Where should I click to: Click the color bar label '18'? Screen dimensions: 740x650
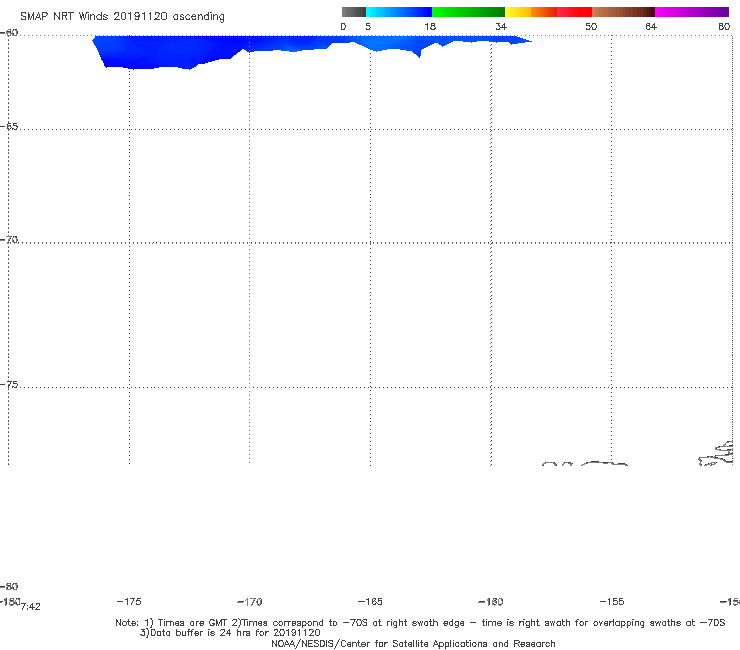coord(430,27)
